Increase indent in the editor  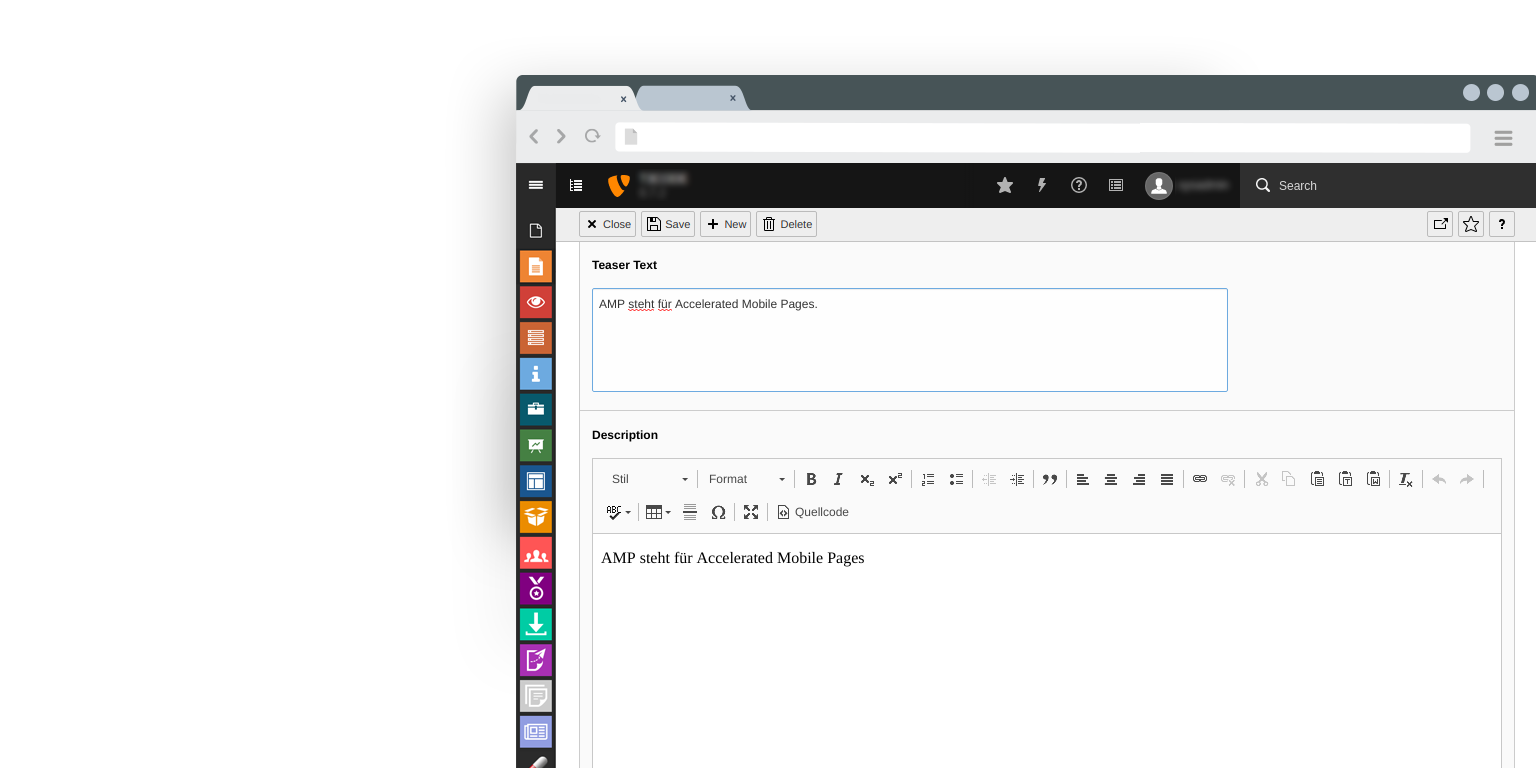1017,479
